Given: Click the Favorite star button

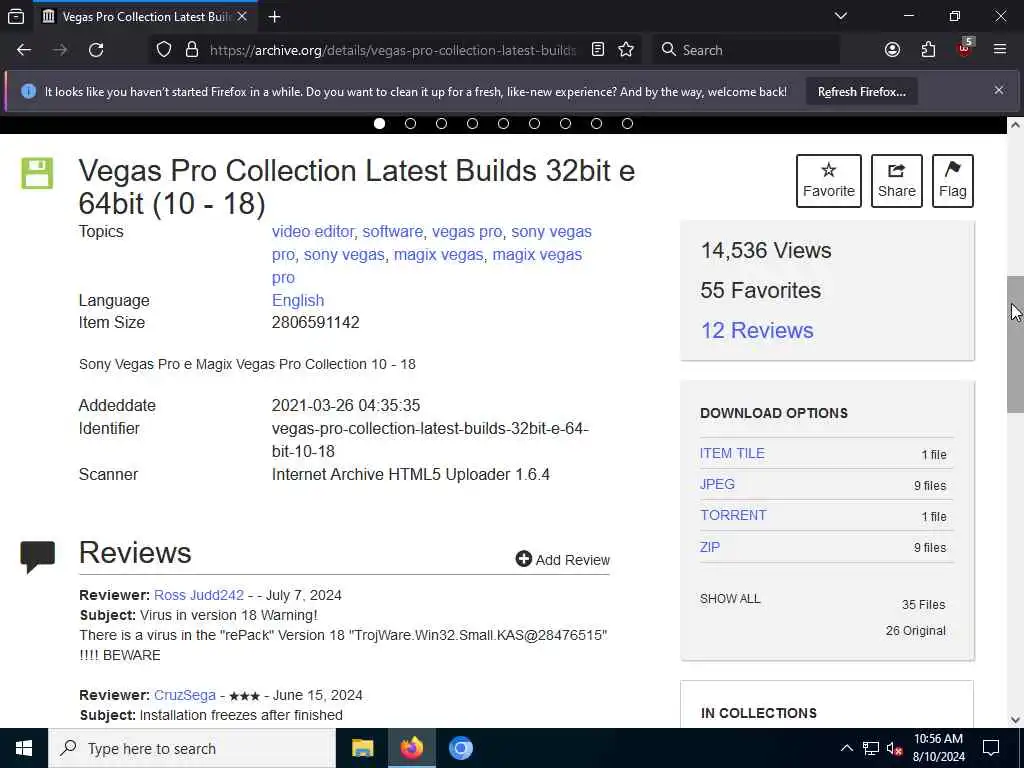Looking at the screenshot, I should 829,181.
